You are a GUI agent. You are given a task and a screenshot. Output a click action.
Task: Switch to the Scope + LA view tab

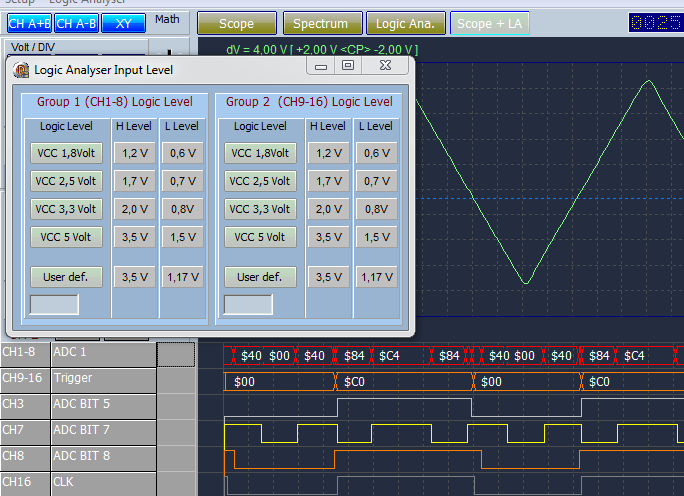tap(489, 24)
